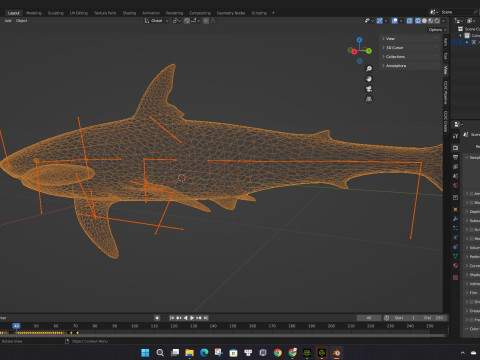This screenshot has width=480, height=360.
Task: Open the Output properties tab
Action: pos(455,157)
